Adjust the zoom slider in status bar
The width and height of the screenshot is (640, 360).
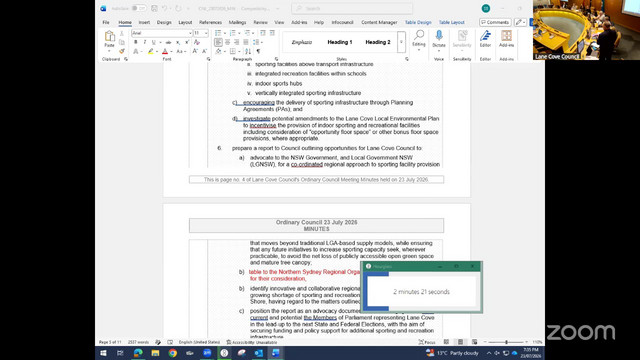coord(506,342)
